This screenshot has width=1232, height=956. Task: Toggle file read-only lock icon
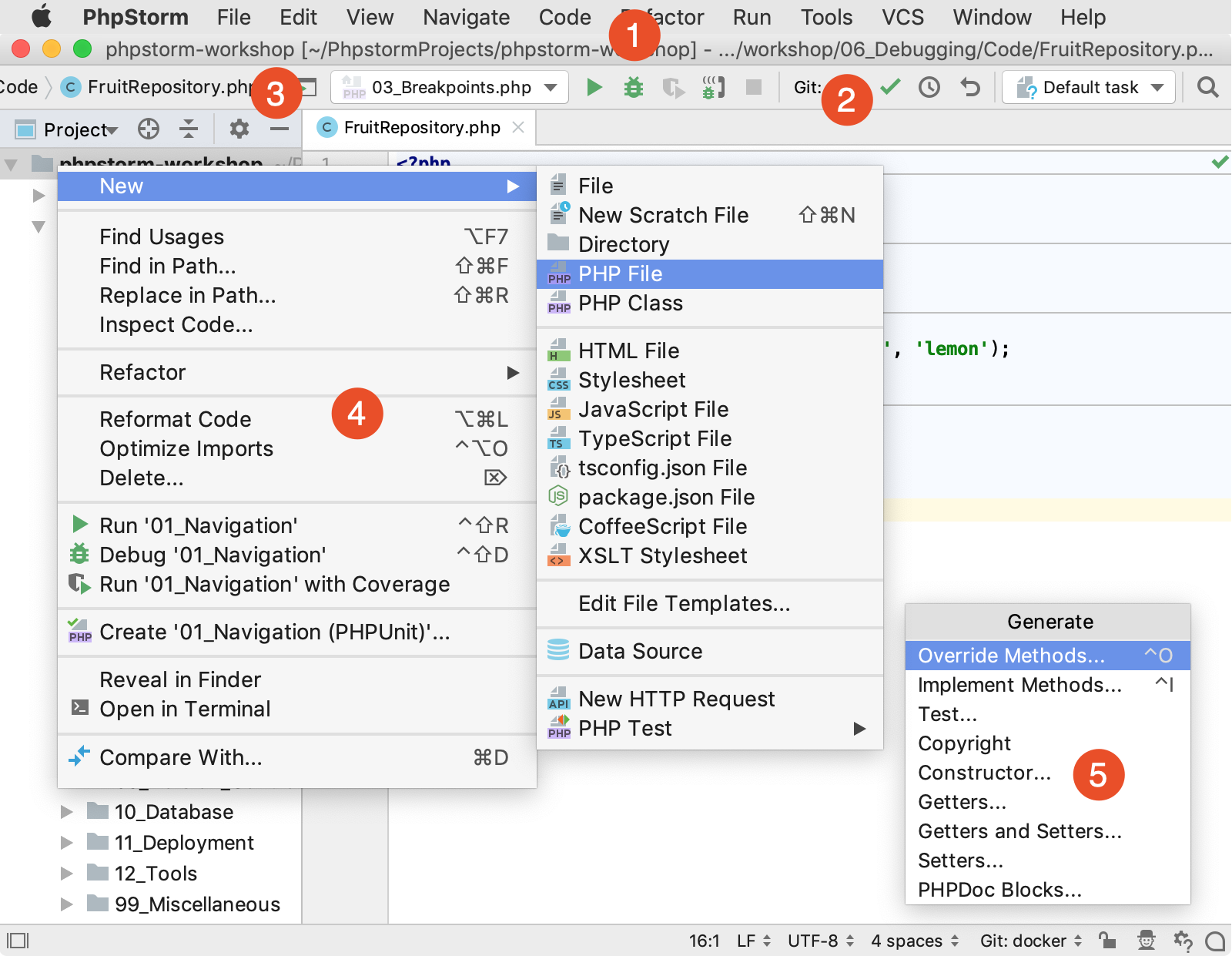tap(1107, 940)
